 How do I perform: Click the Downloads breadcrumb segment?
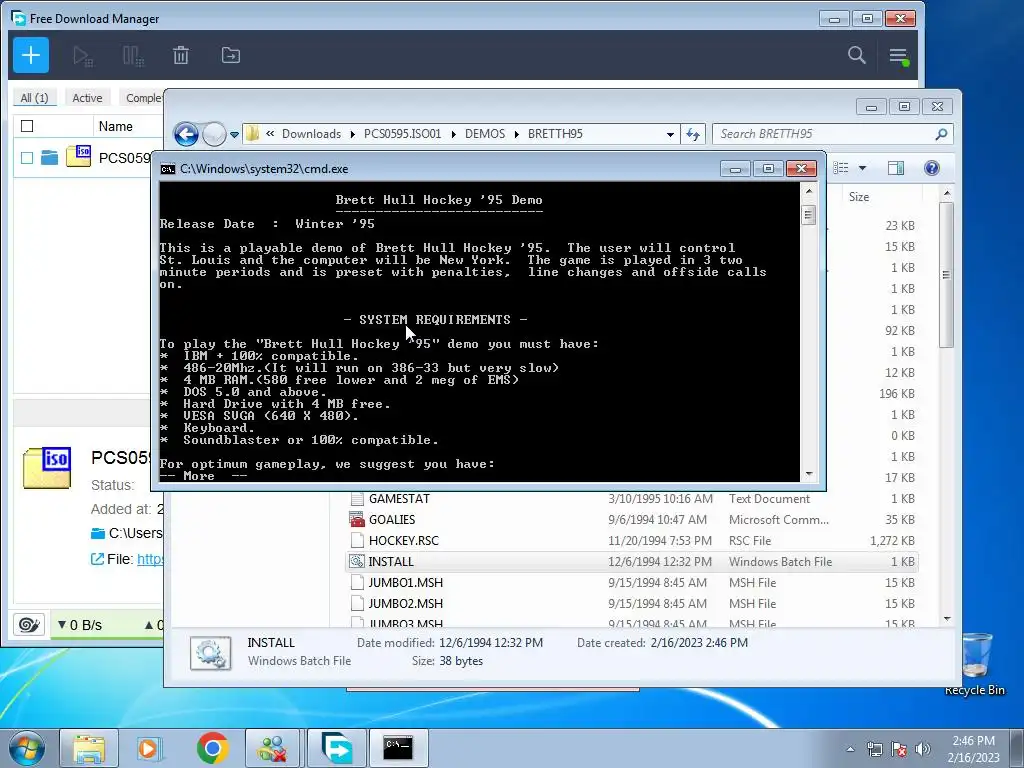point(312,135)
